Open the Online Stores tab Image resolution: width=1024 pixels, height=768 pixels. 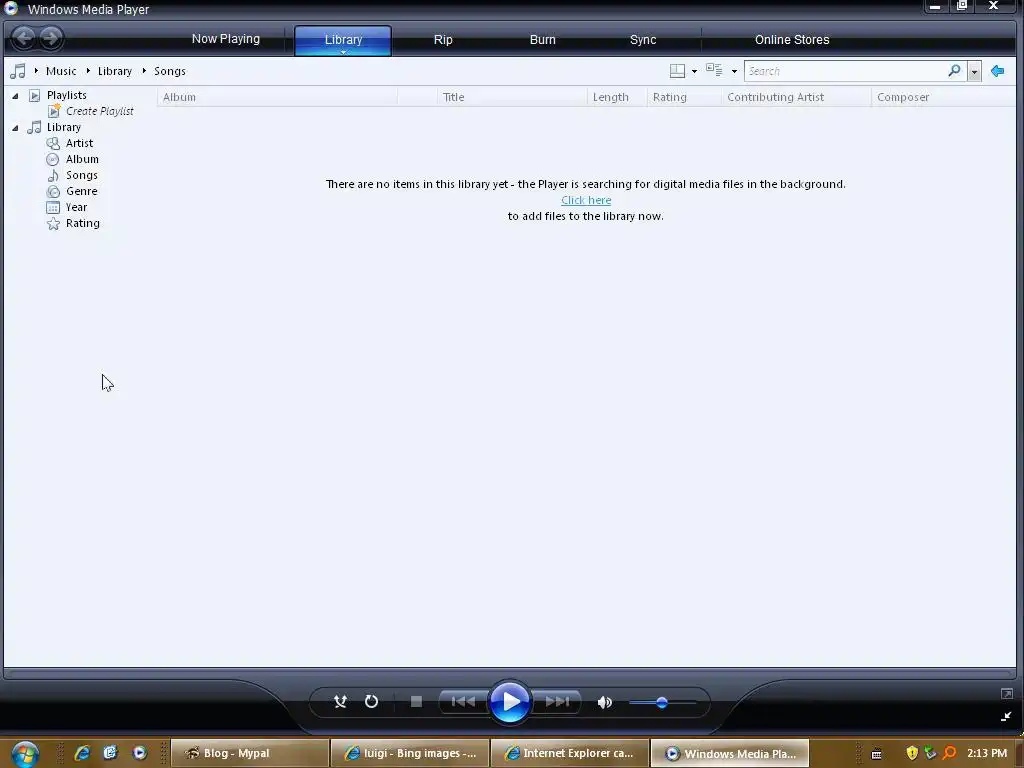pyautogui.click(x=792, y=40)
